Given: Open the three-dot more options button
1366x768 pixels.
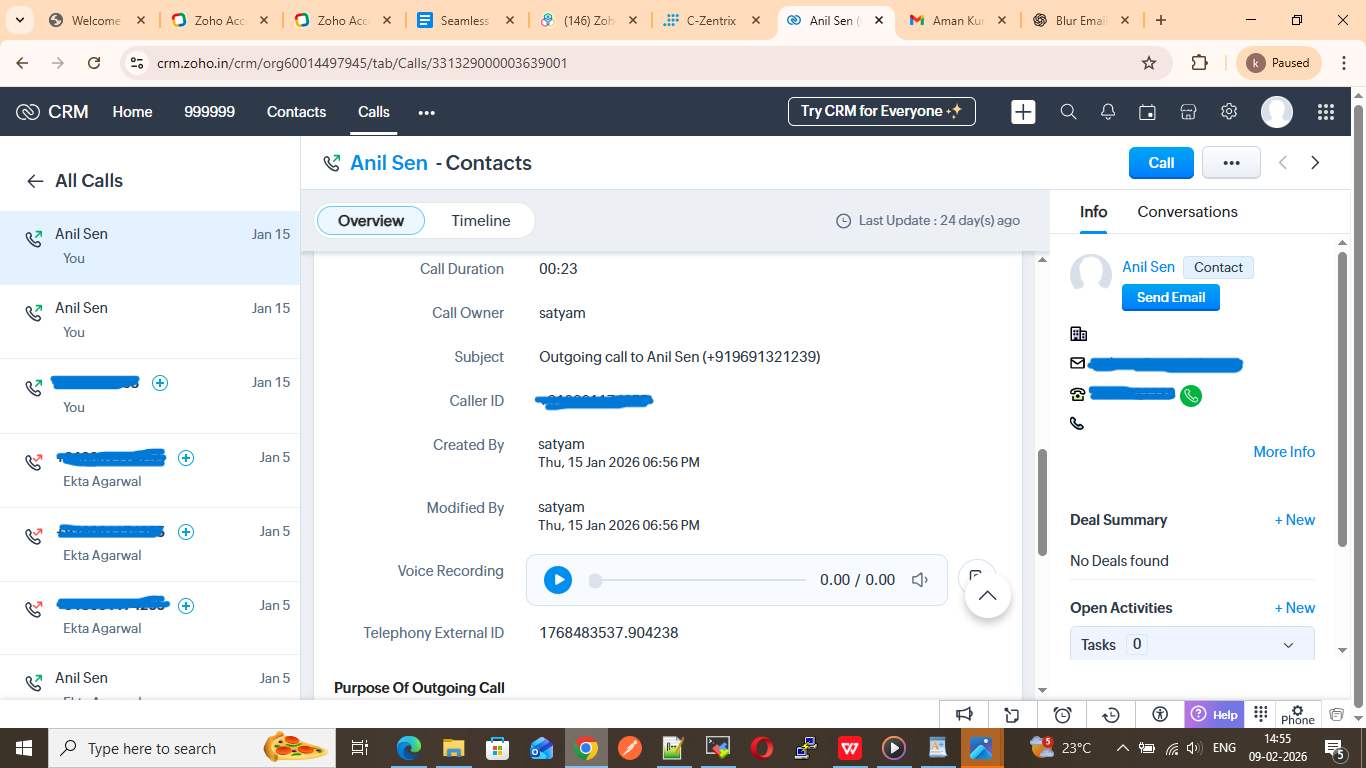Looking at the screenshot, I should (1230, 163).
